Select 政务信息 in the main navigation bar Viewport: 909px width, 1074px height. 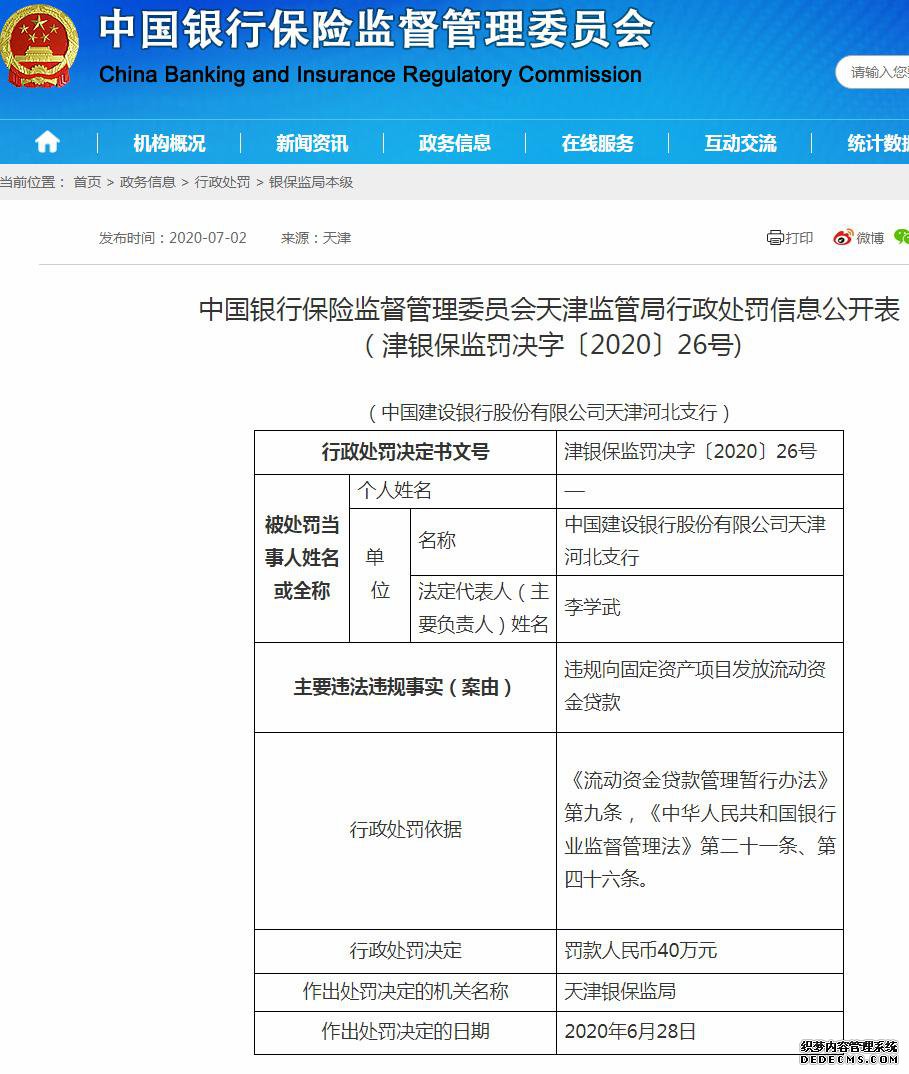(455, 143)
